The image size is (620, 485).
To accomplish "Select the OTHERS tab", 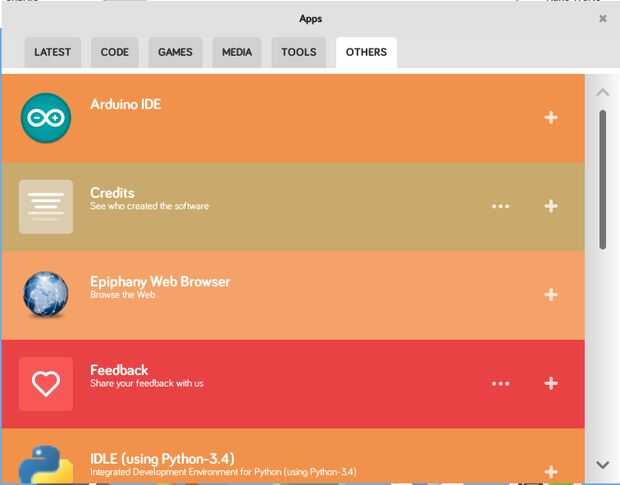I will tap(366, 52).
